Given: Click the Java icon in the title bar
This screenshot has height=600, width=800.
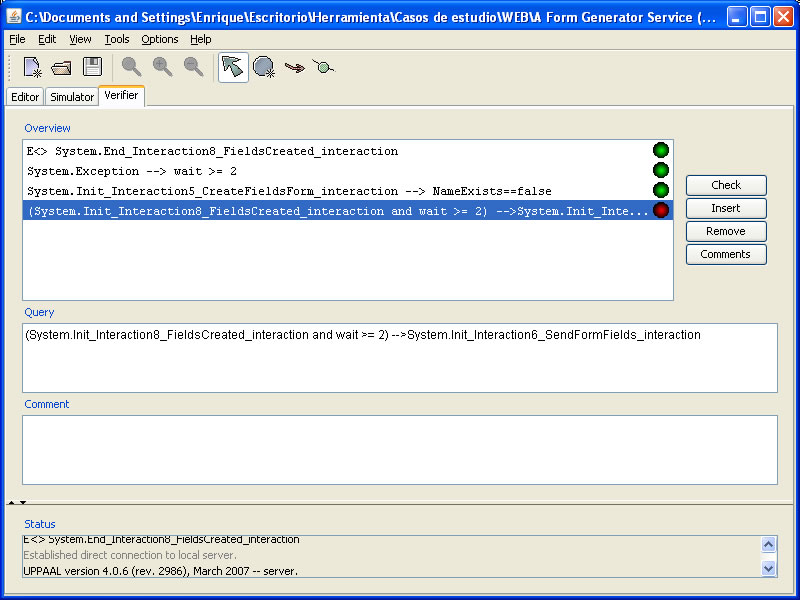Looking at the screenshot, I should (14, 17).
